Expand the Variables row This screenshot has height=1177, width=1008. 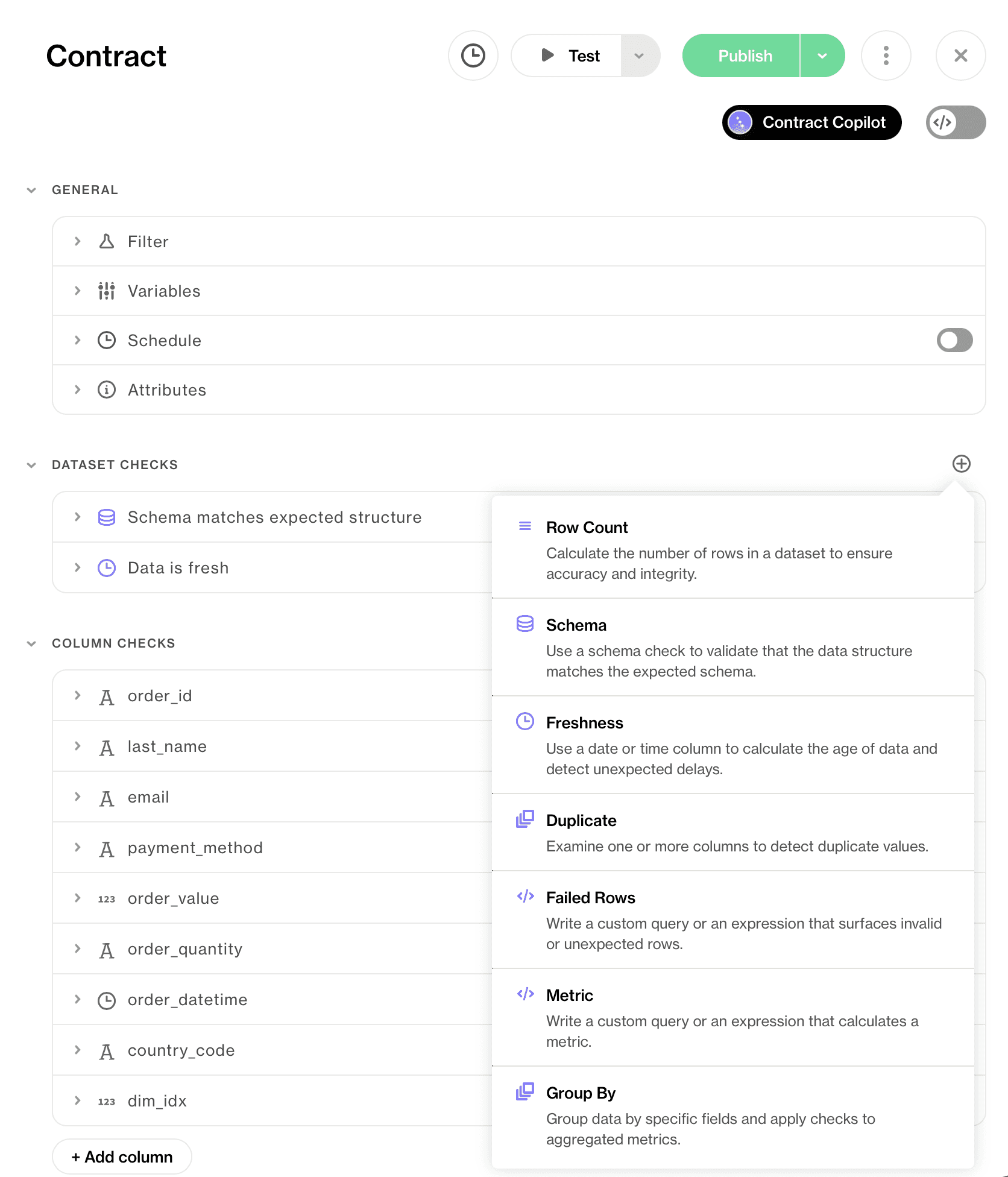coord(78,291)
